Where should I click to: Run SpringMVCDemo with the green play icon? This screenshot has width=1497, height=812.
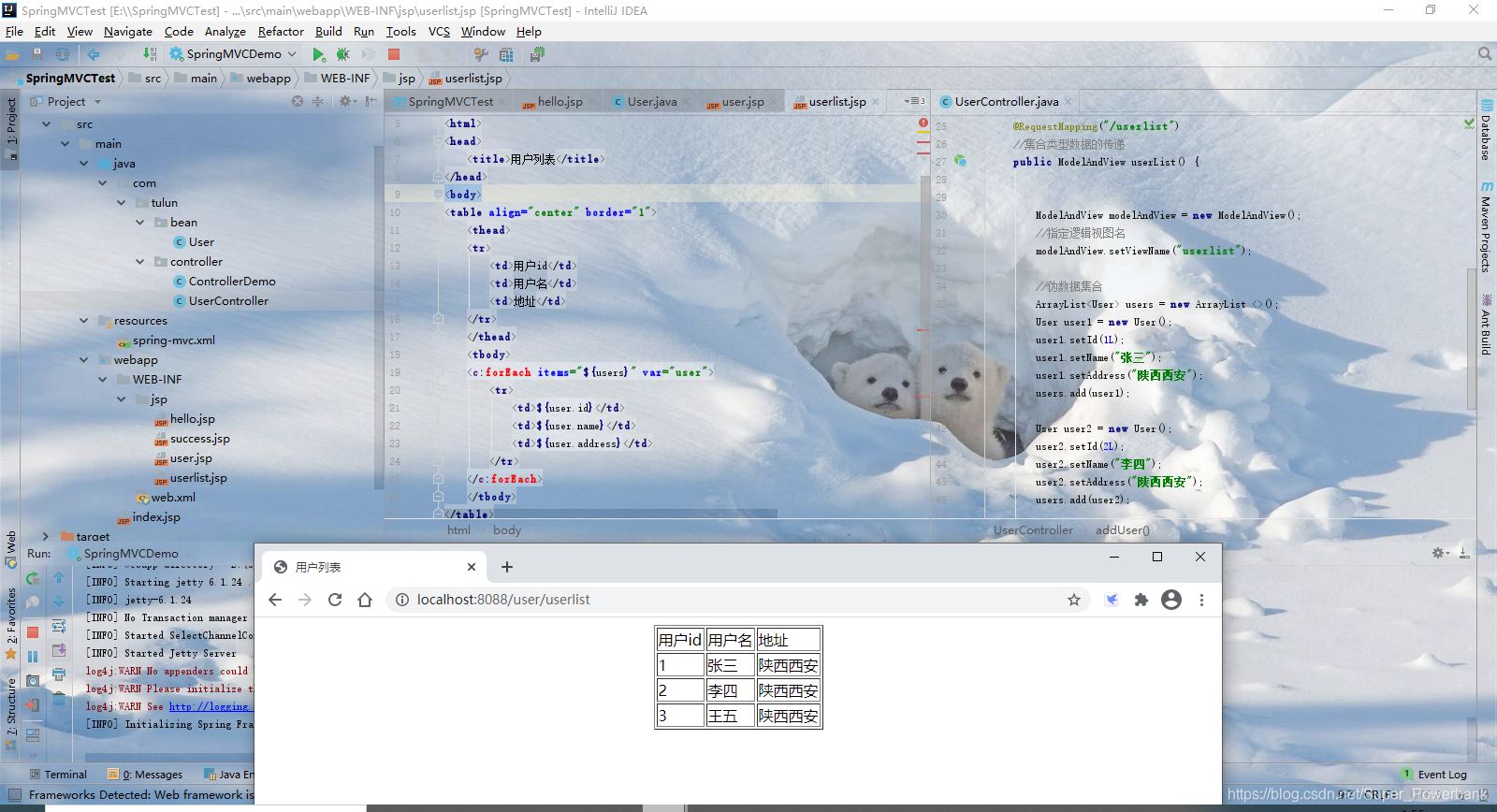(319, 54)
